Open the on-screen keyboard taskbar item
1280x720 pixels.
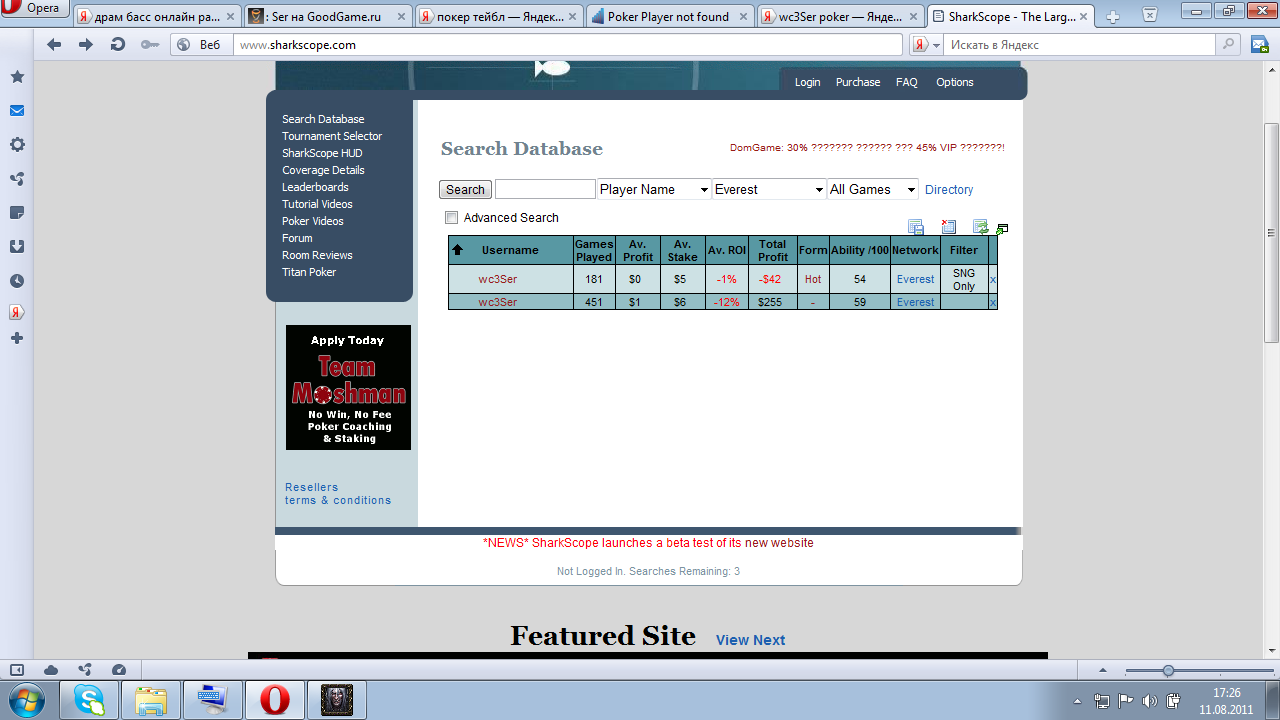(213, 699)
